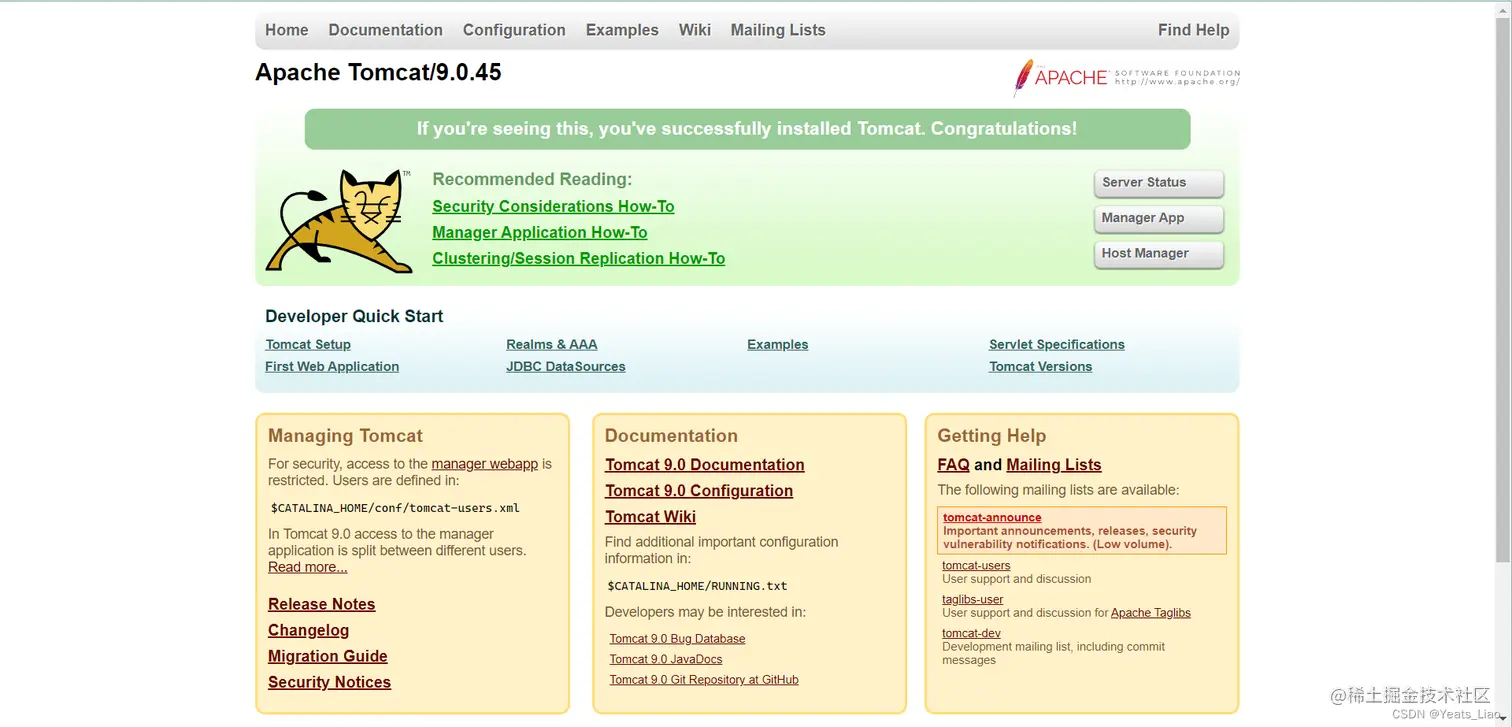Screen dimensions: 1512x727
Task: Click the Managing Tomcat heading
Action: point(346,436)
